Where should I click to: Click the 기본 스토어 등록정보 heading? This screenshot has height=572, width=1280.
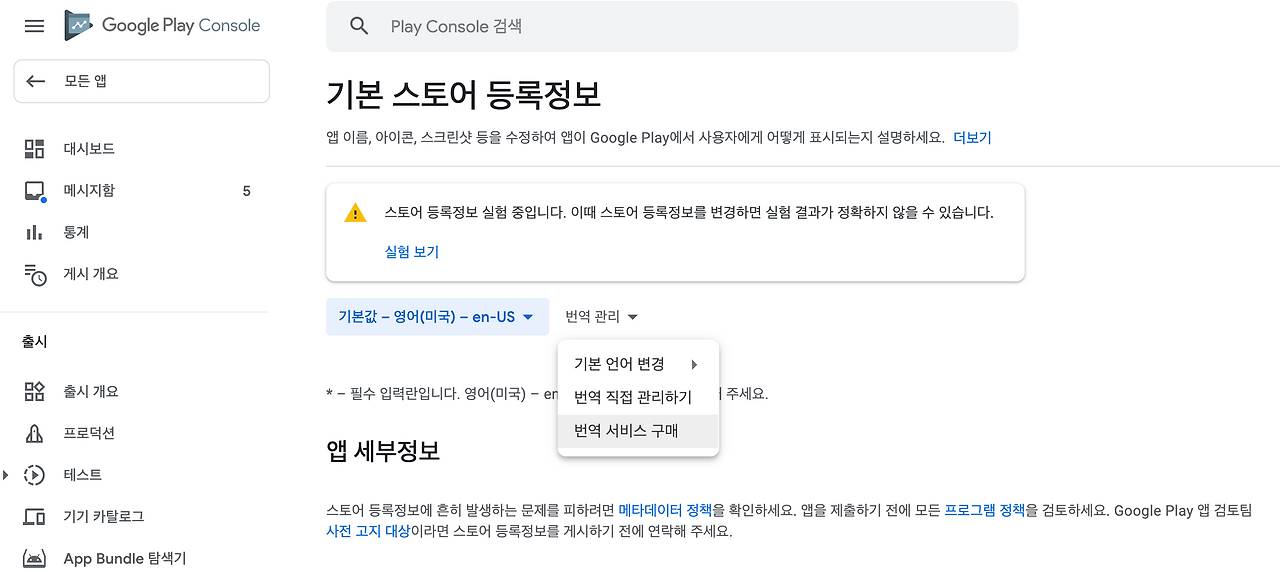463,95
